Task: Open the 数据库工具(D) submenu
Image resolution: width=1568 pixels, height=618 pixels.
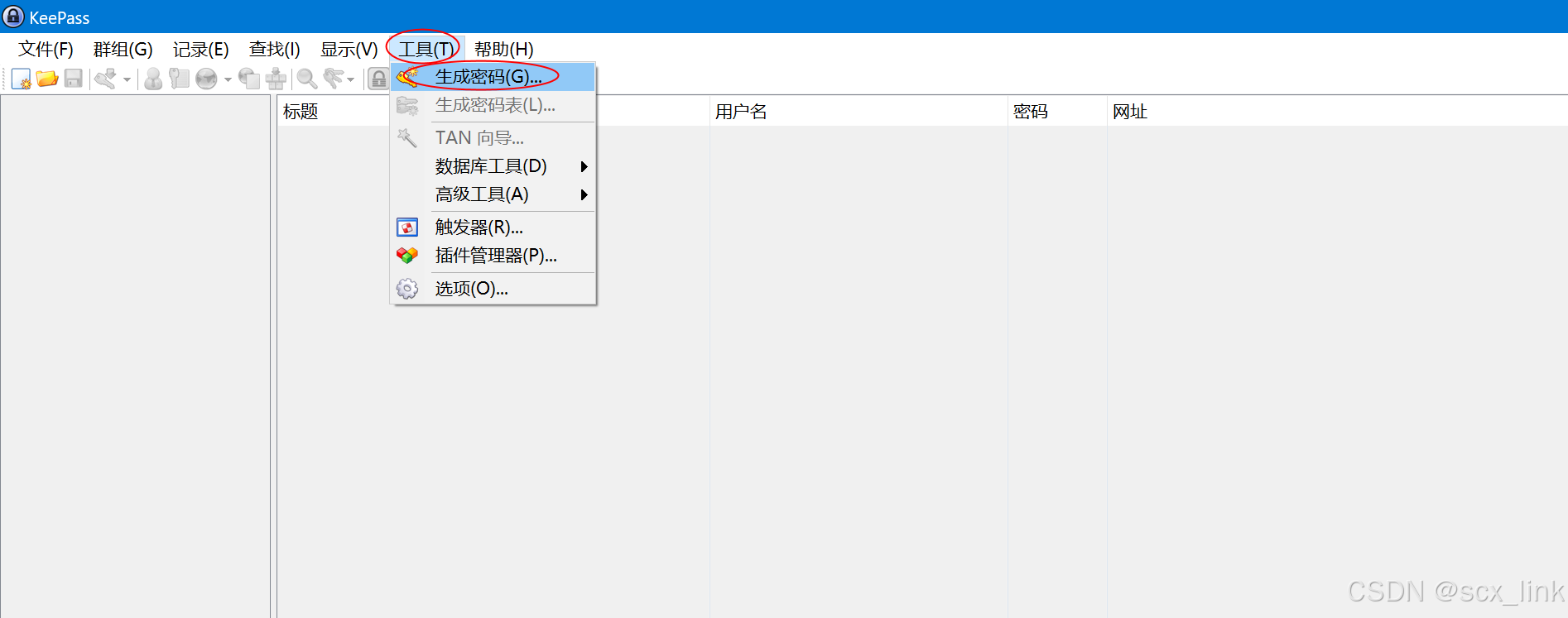Action: click(x=493, y=166)
